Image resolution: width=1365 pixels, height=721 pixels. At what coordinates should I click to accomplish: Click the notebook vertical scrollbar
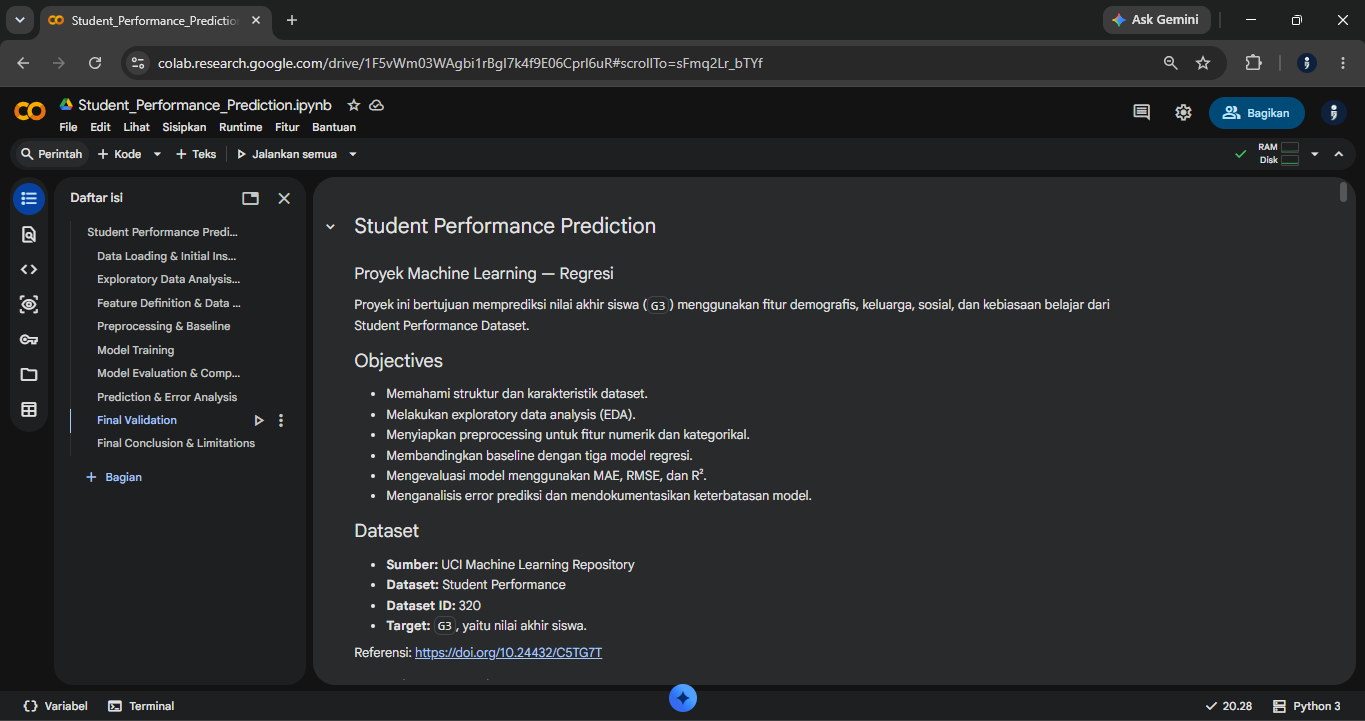[x=1343, y=192]
